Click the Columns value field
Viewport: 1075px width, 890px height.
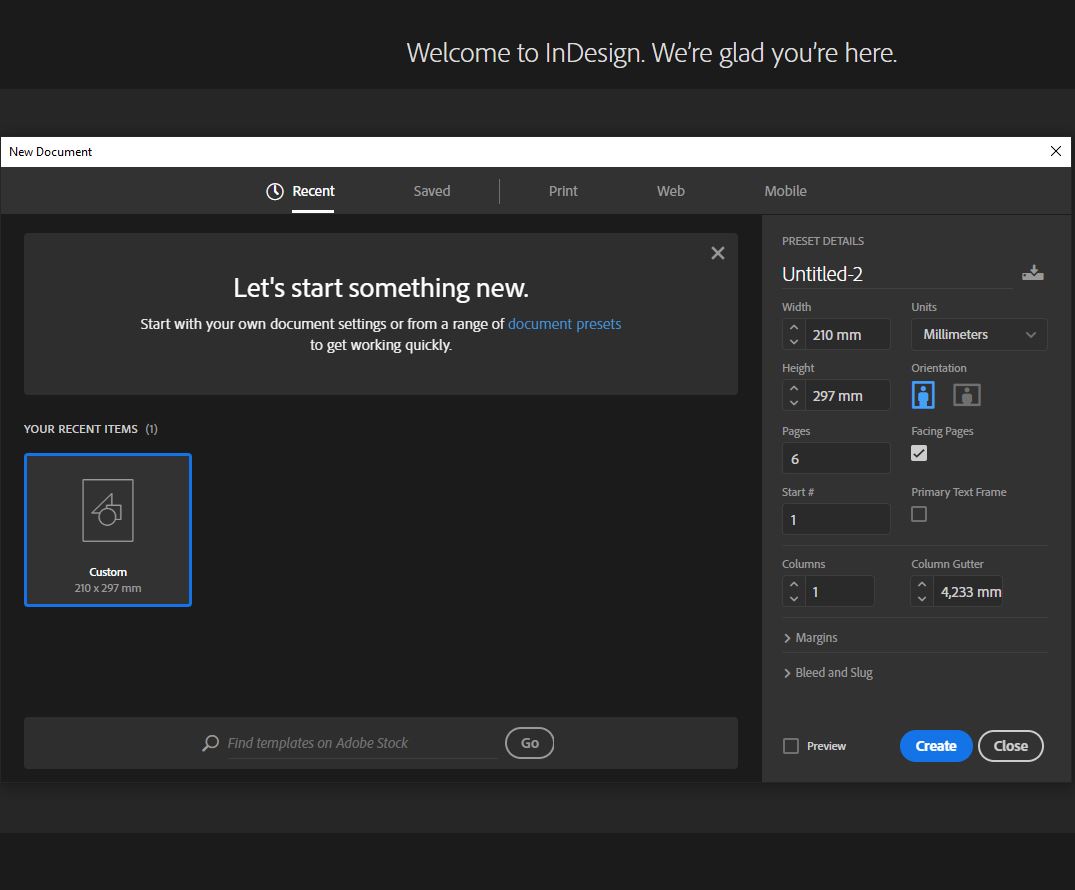(x=839, y=591)
